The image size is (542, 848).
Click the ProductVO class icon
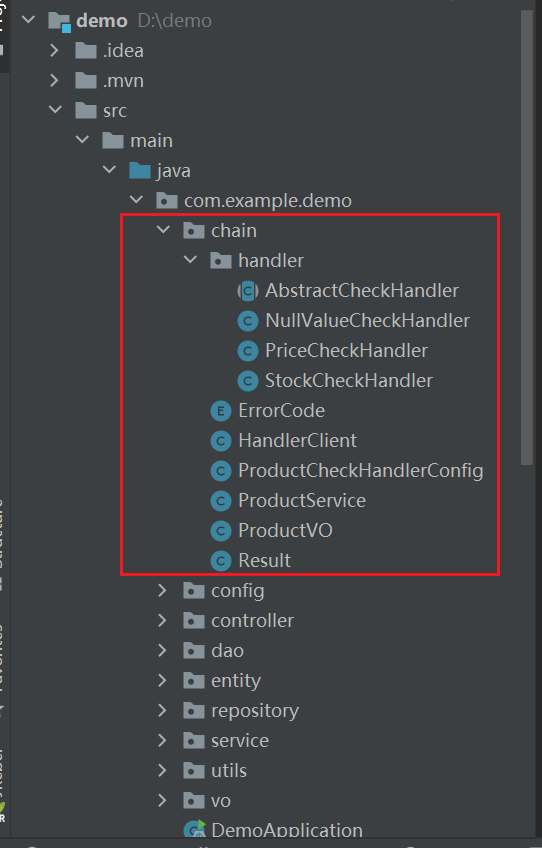click(221, 531)
